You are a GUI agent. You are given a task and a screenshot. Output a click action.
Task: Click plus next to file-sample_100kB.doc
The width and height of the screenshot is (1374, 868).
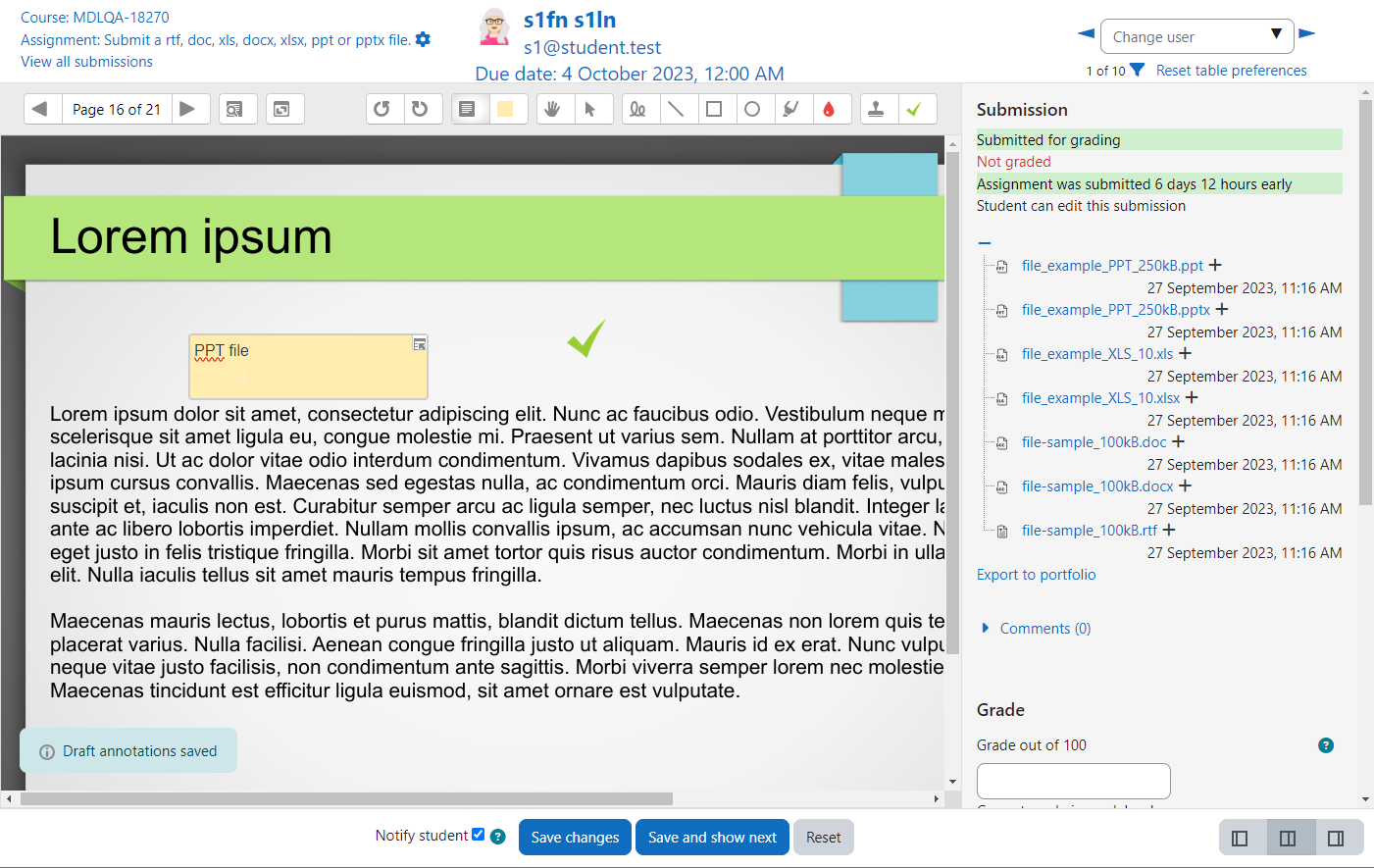[x=1179, y=441]
